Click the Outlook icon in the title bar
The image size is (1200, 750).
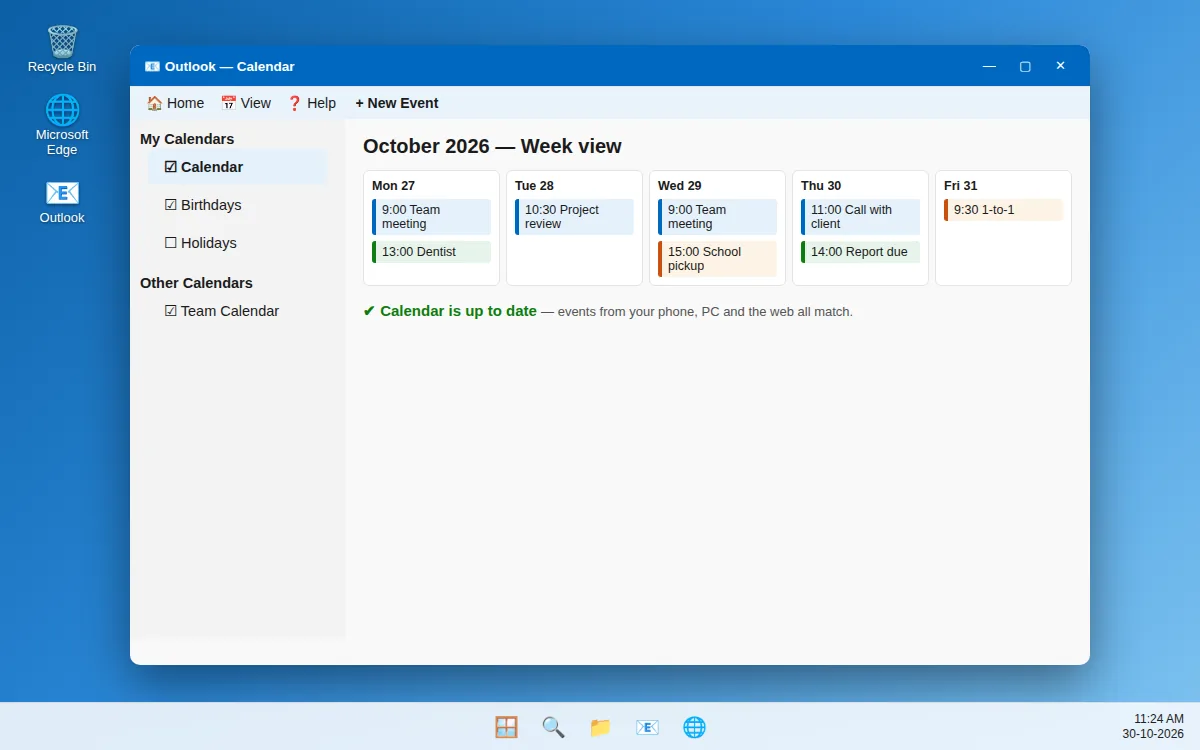click(x=152, y=66)
